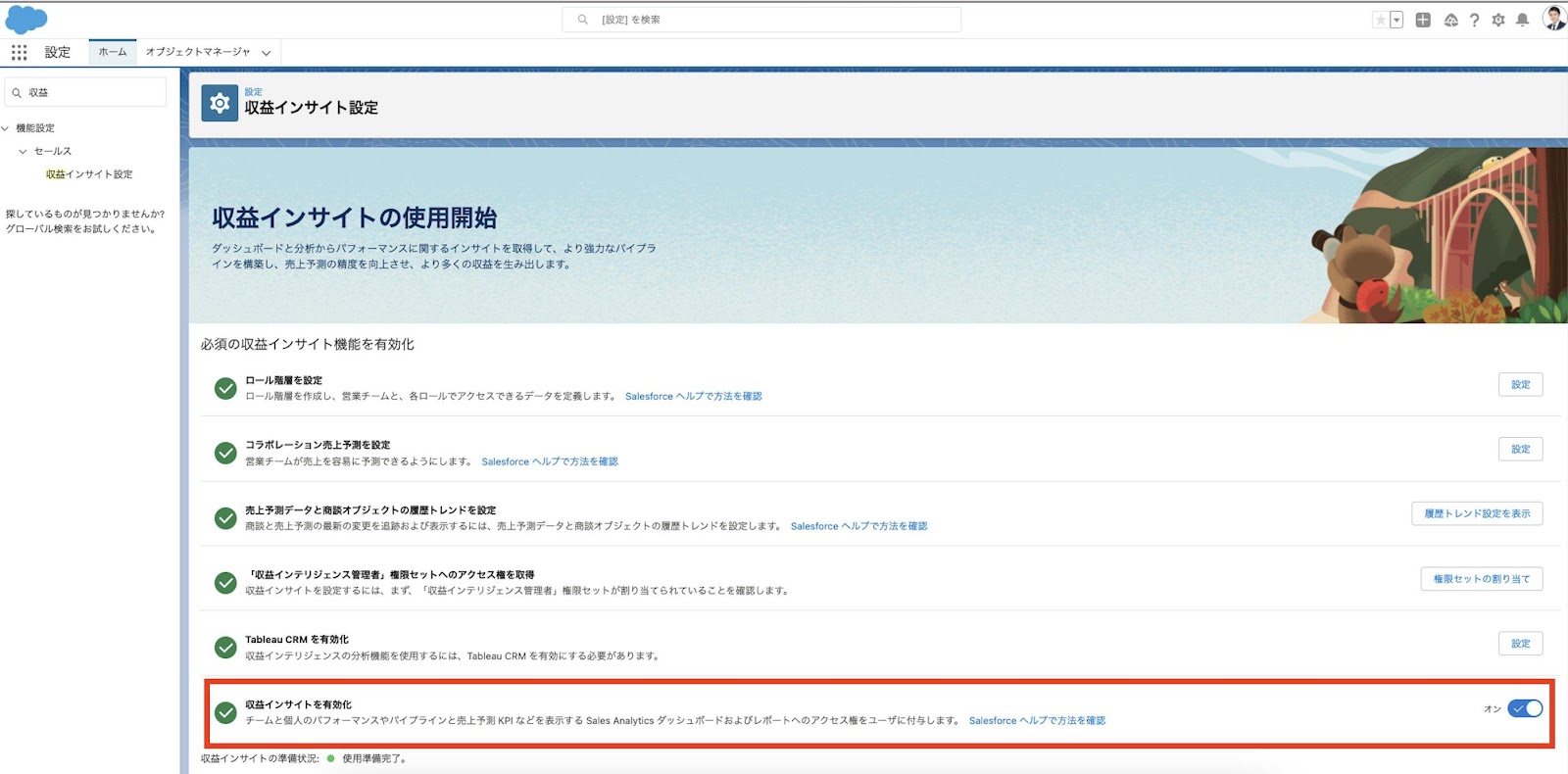The image size is (1568, 774).
Task: Switch to the オブジェクトマネージャ tab
Action: (198, 52)
